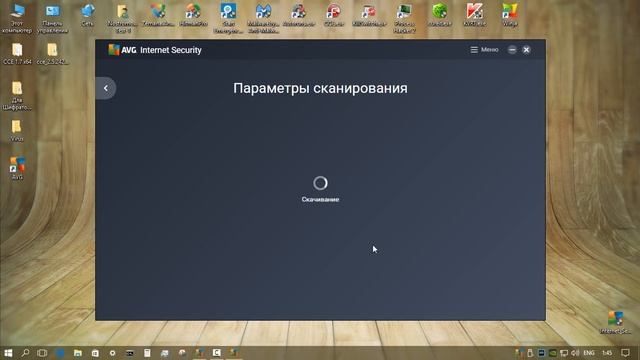The image size is (640, 360).
Task: Open the AVG Меню hamburger menu
Action: click(x=484, y=50)
